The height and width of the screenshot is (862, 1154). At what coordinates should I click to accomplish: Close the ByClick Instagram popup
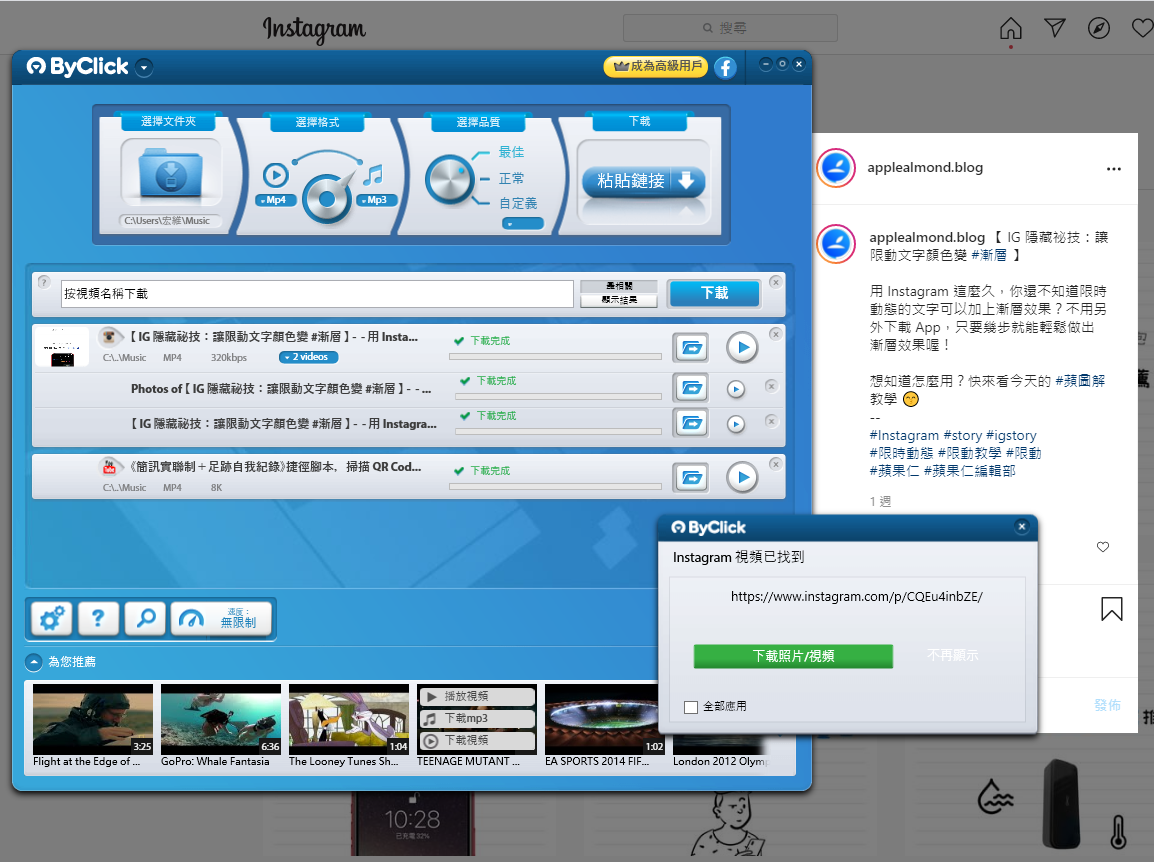pyautogui.click(x=1022, y=526)
